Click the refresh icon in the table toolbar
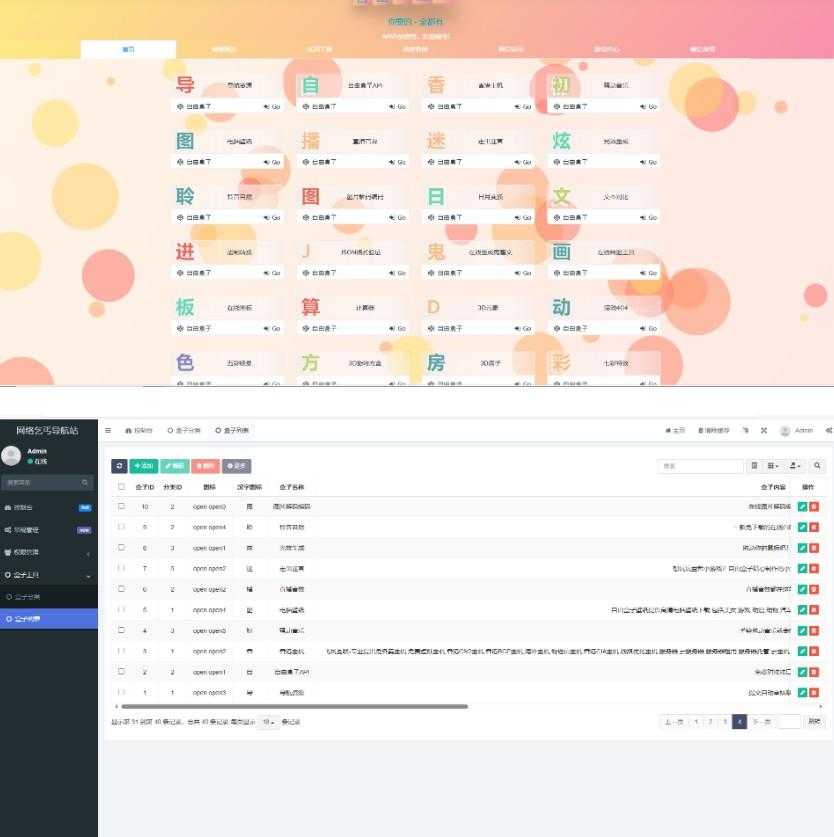 click(121, 465)
